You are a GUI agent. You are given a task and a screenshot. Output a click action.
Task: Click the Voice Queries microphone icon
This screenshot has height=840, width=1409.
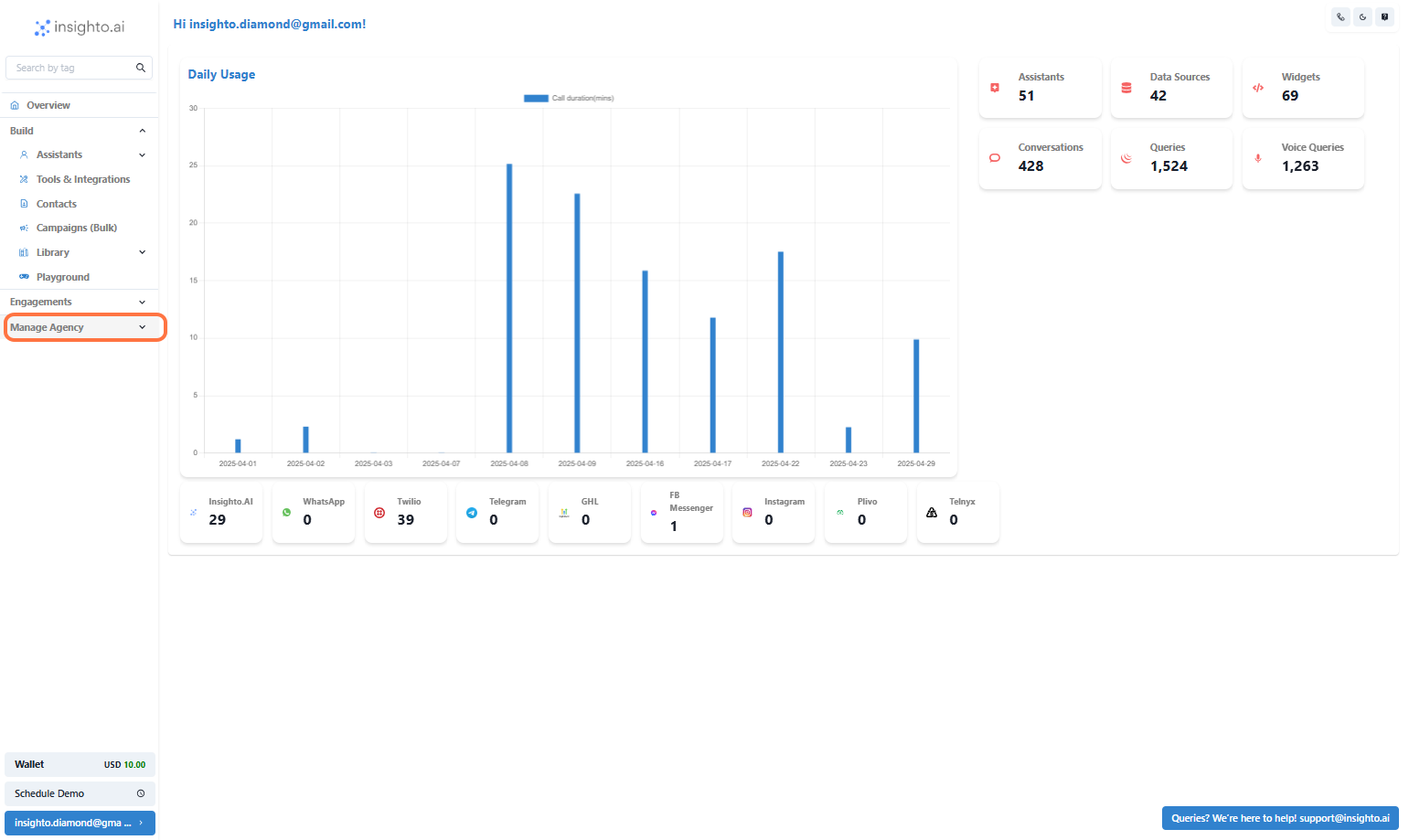click(1258, 158)
